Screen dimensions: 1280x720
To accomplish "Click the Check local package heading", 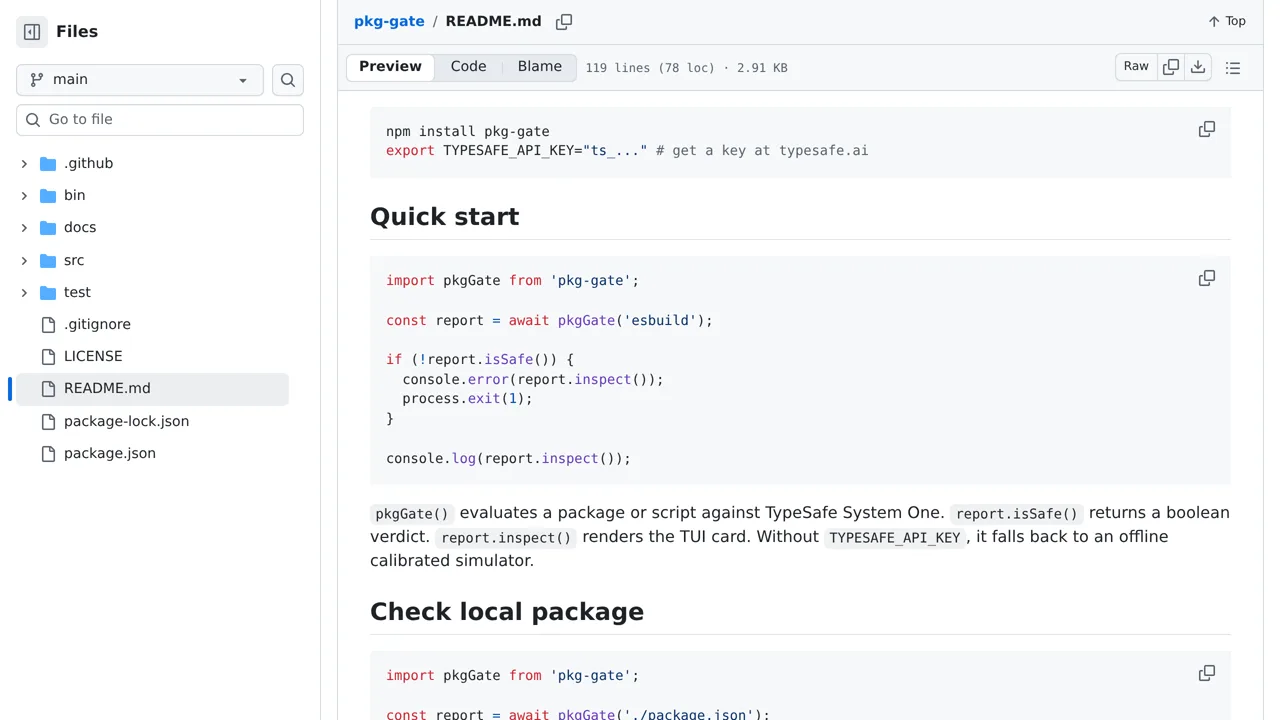I will click(x=507, y=612).
